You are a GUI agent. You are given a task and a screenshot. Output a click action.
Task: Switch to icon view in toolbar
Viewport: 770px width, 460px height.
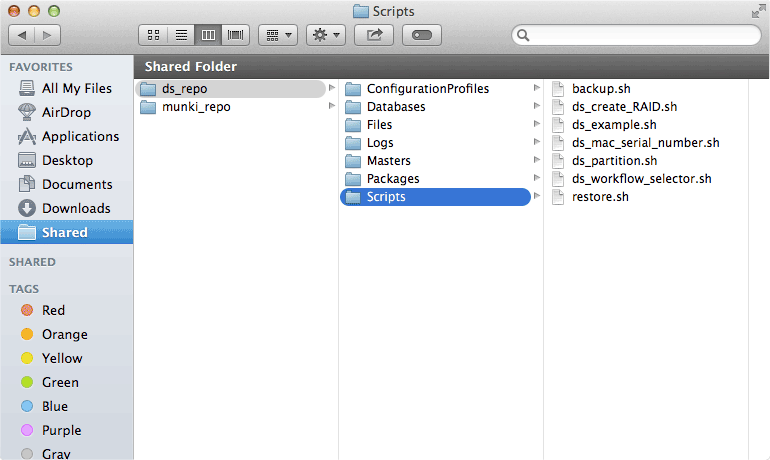154,35
